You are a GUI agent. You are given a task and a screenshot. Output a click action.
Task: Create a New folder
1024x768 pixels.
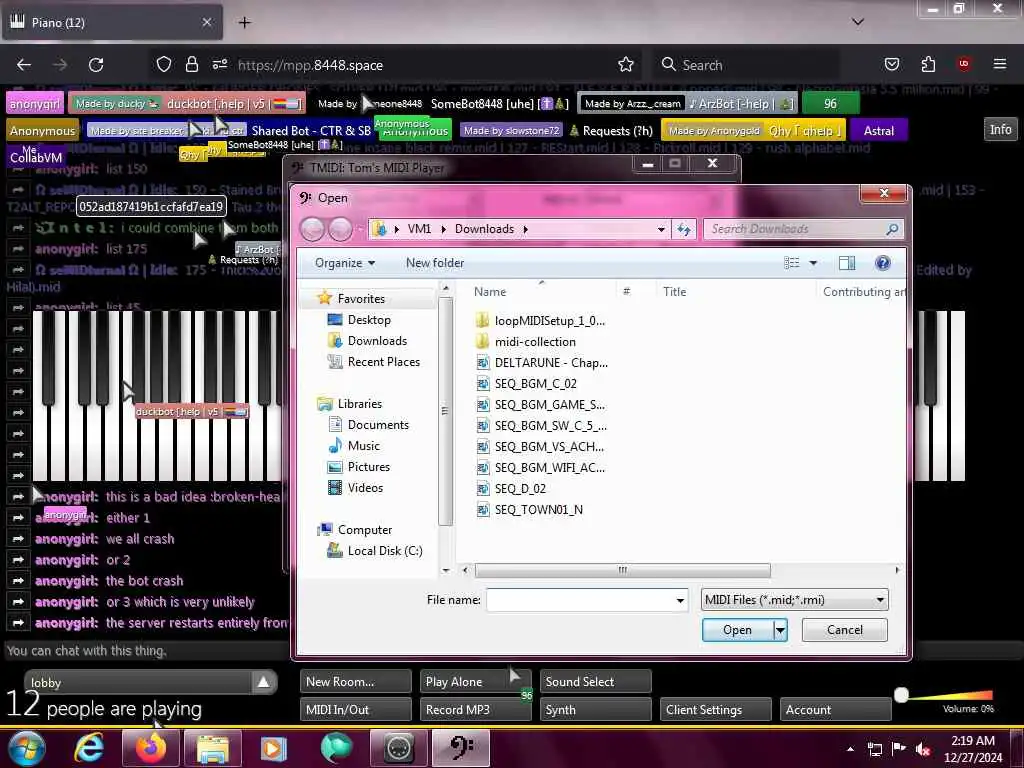pyautogui.click(x=435, y=263)
